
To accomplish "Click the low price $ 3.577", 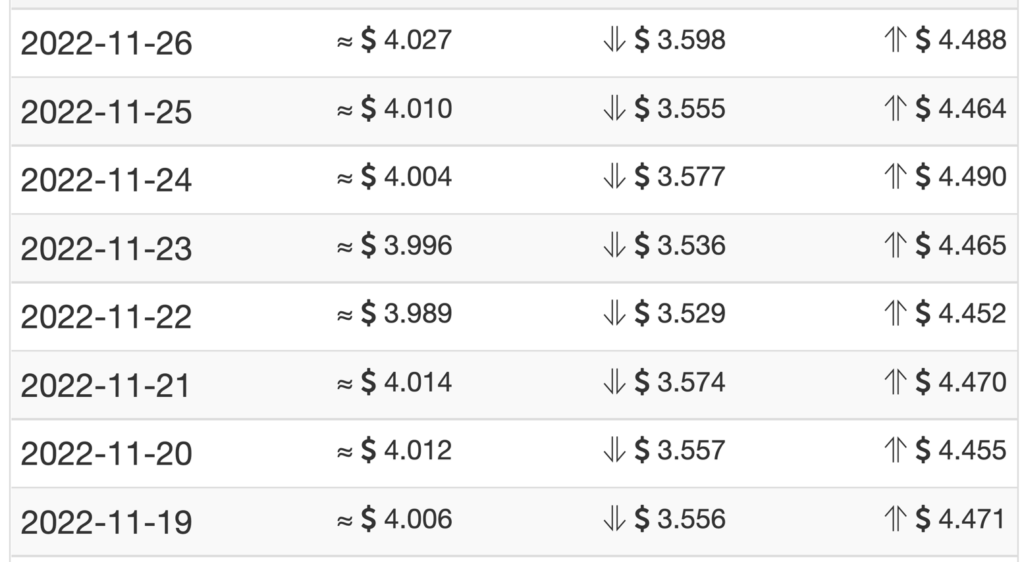I will click(680, 177).
